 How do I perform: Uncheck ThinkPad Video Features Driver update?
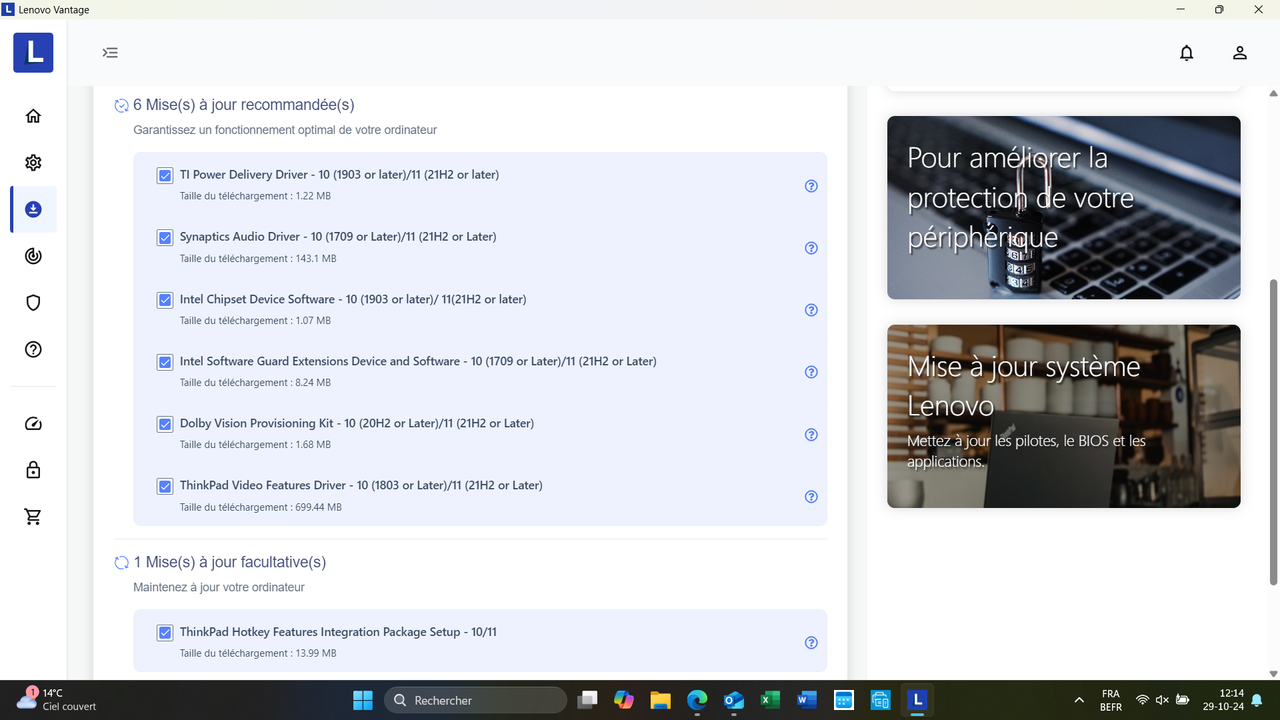(x=165, y=487)
